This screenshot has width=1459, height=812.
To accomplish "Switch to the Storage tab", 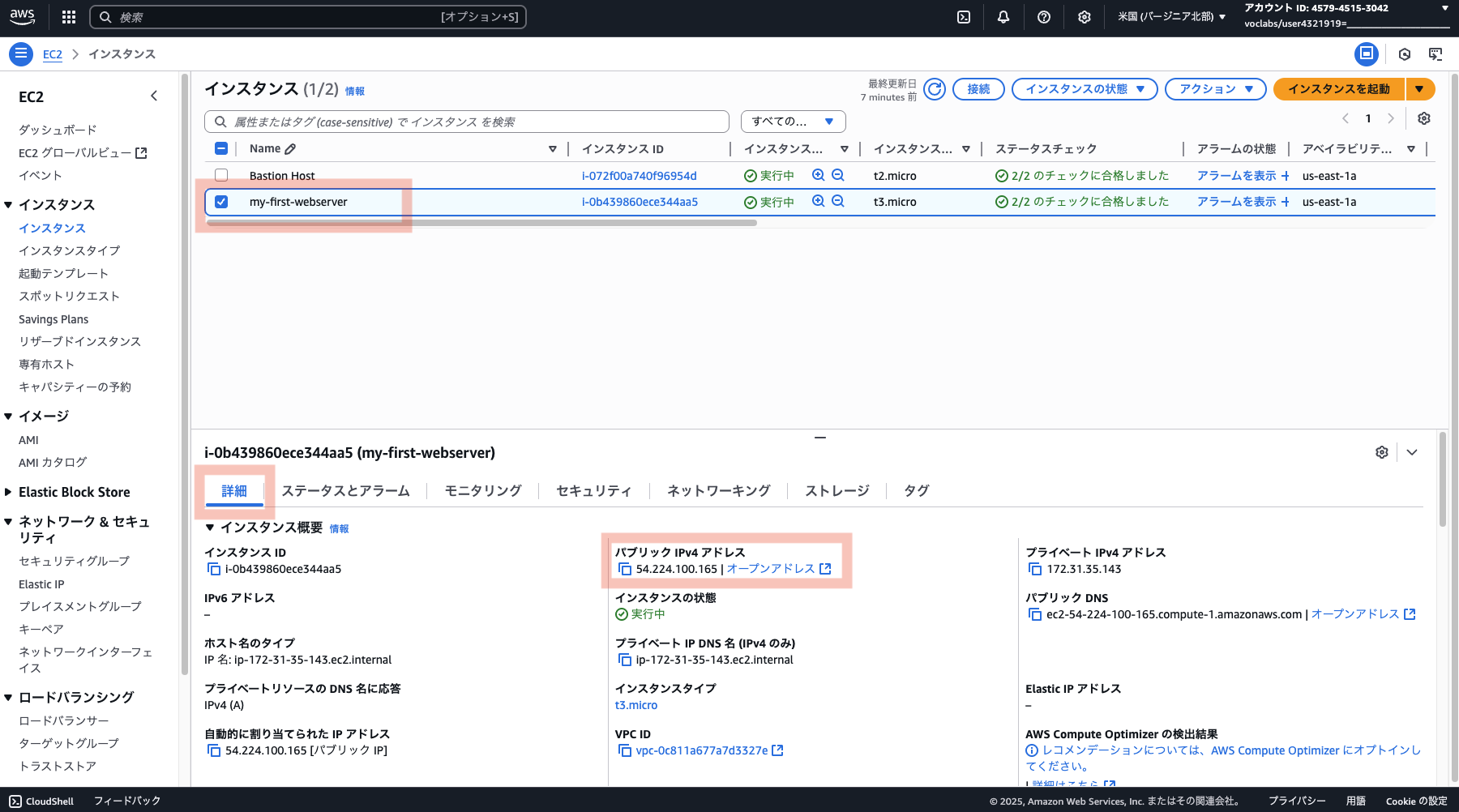I will (837, 491).
